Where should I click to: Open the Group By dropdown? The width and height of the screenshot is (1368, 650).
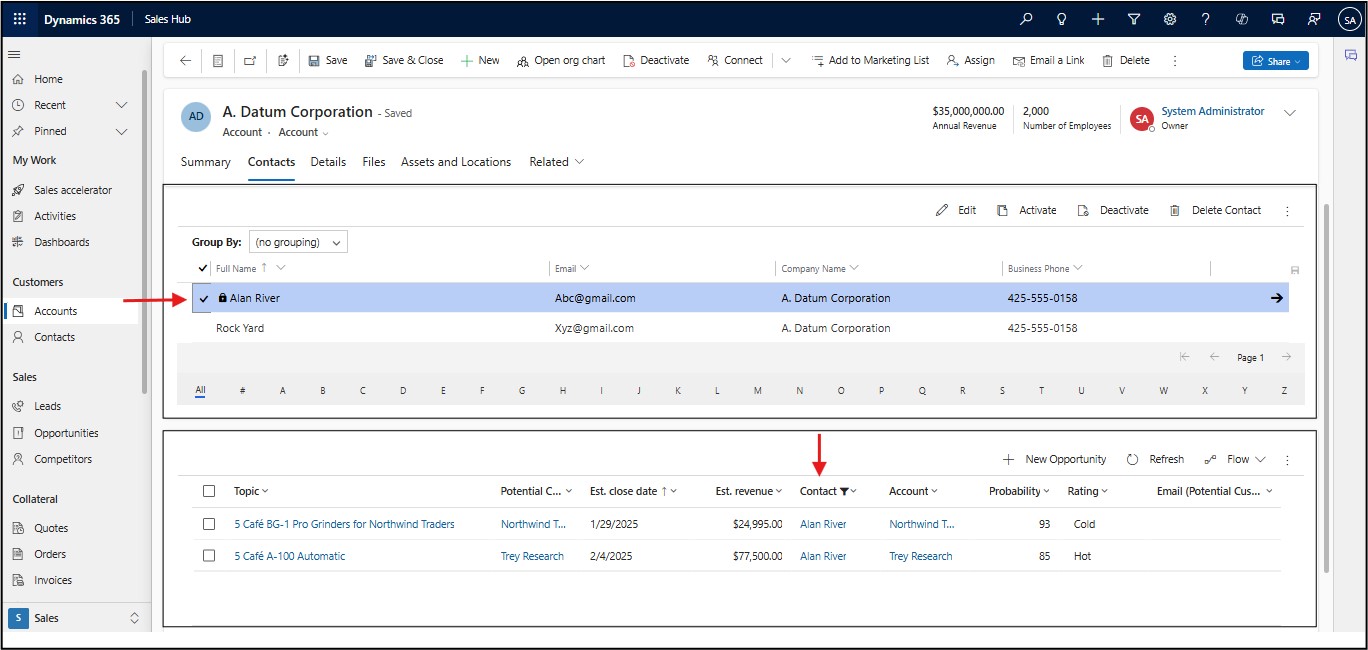[x=297, y=242]
